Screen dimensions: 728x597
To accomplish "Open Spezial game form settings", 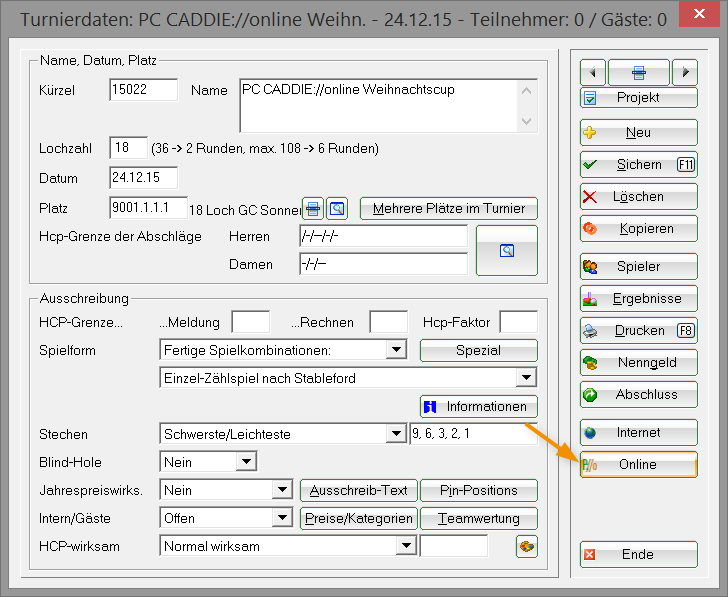I will click(478, 350).
